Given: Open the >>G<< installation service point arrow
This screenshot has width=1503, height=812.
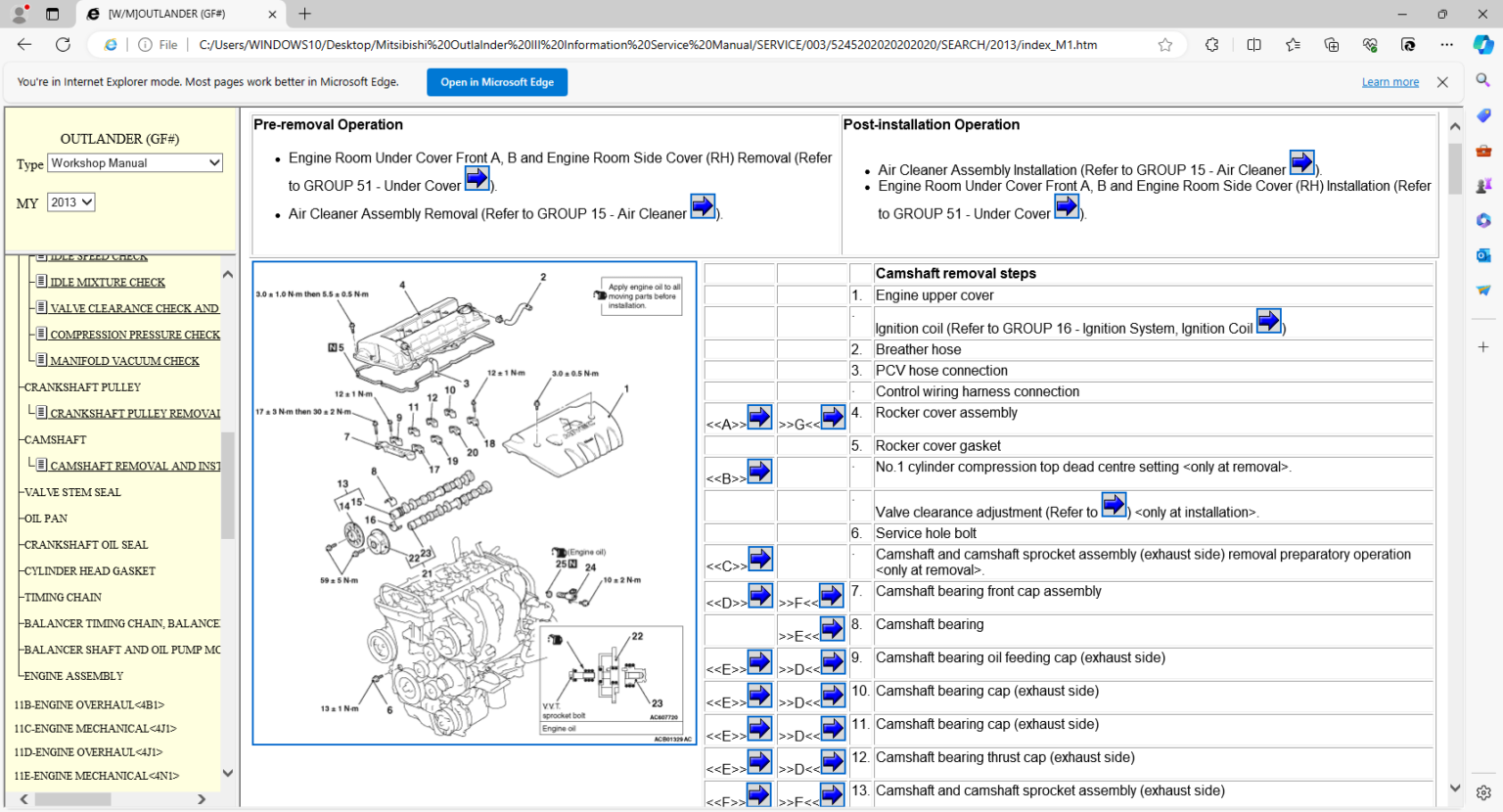Looking at the screenshot, I should pyautogui.click(x=833, y=418).
